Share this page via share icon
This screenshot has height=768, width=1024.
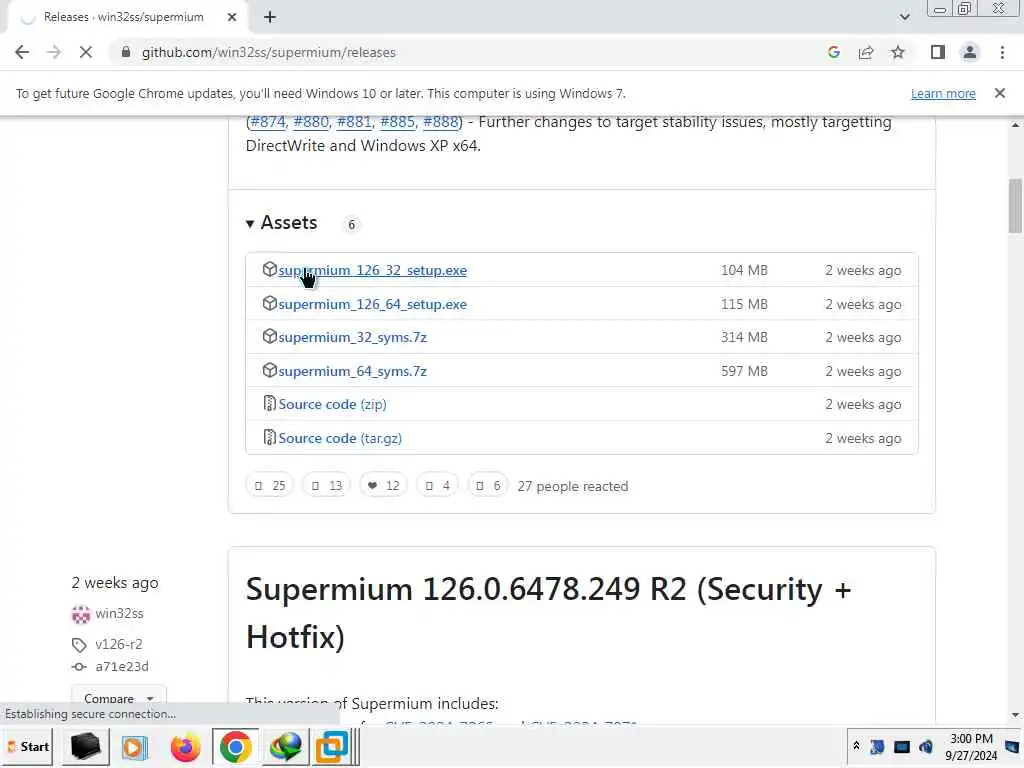tap(866, 52)
